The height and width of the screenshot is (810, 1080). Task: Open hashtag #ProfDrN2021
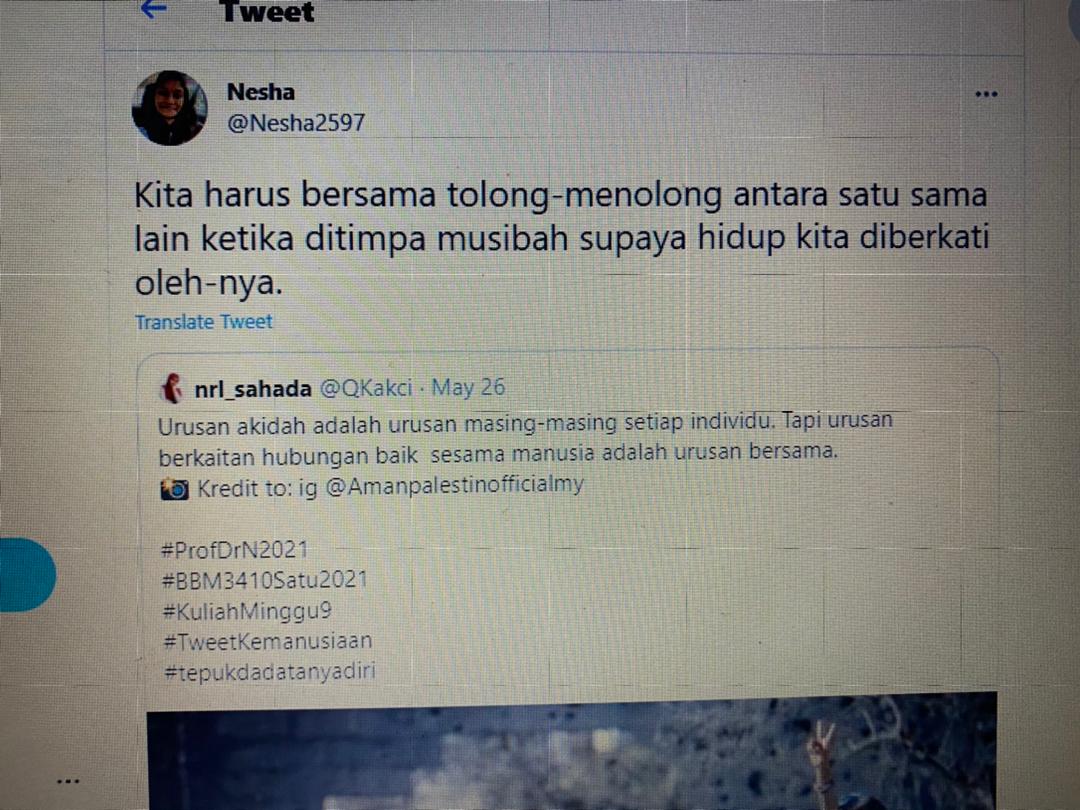[234, 550]
